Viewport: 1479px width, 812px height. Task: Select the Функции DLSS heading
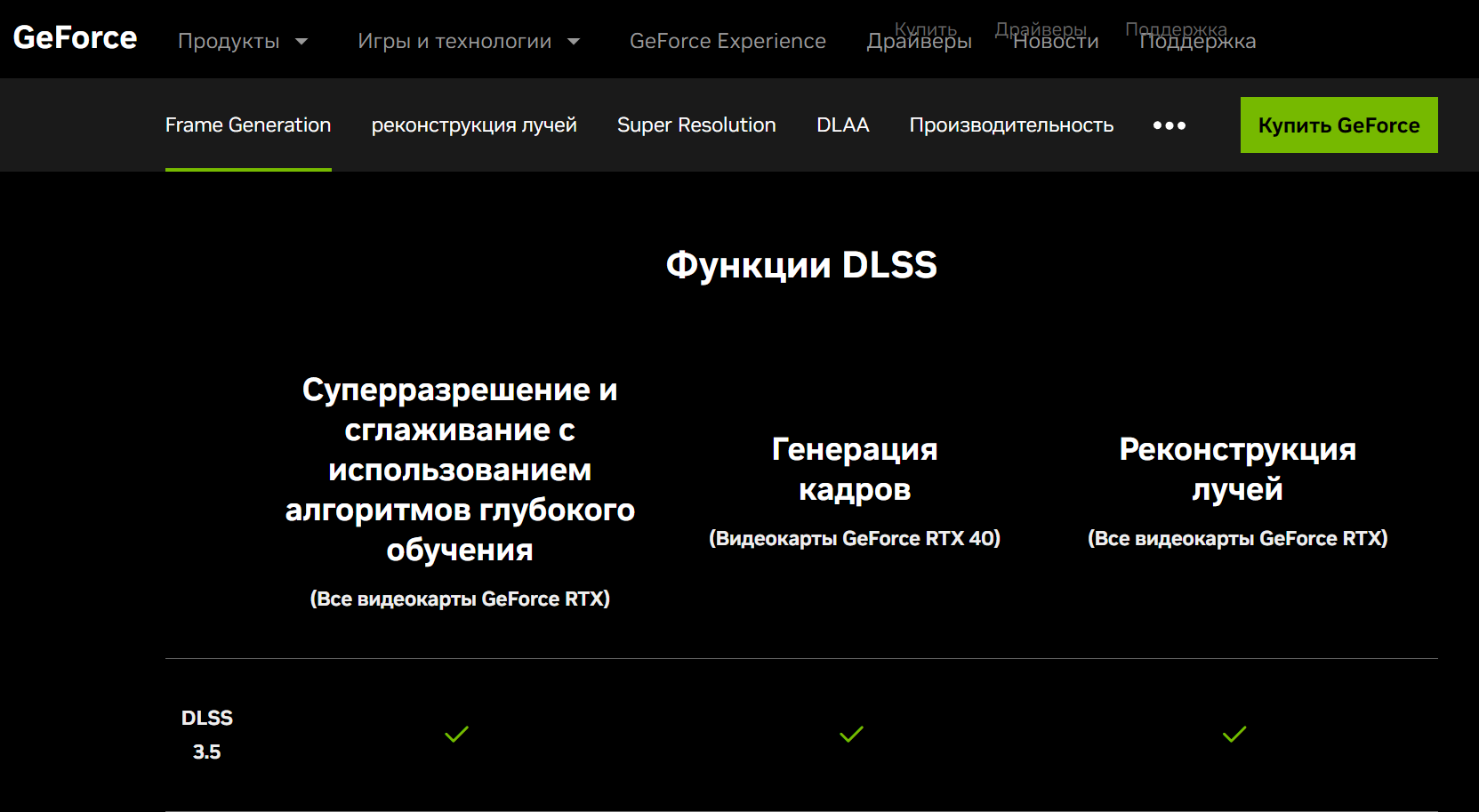pyautogui.click(x=801, y=265)
